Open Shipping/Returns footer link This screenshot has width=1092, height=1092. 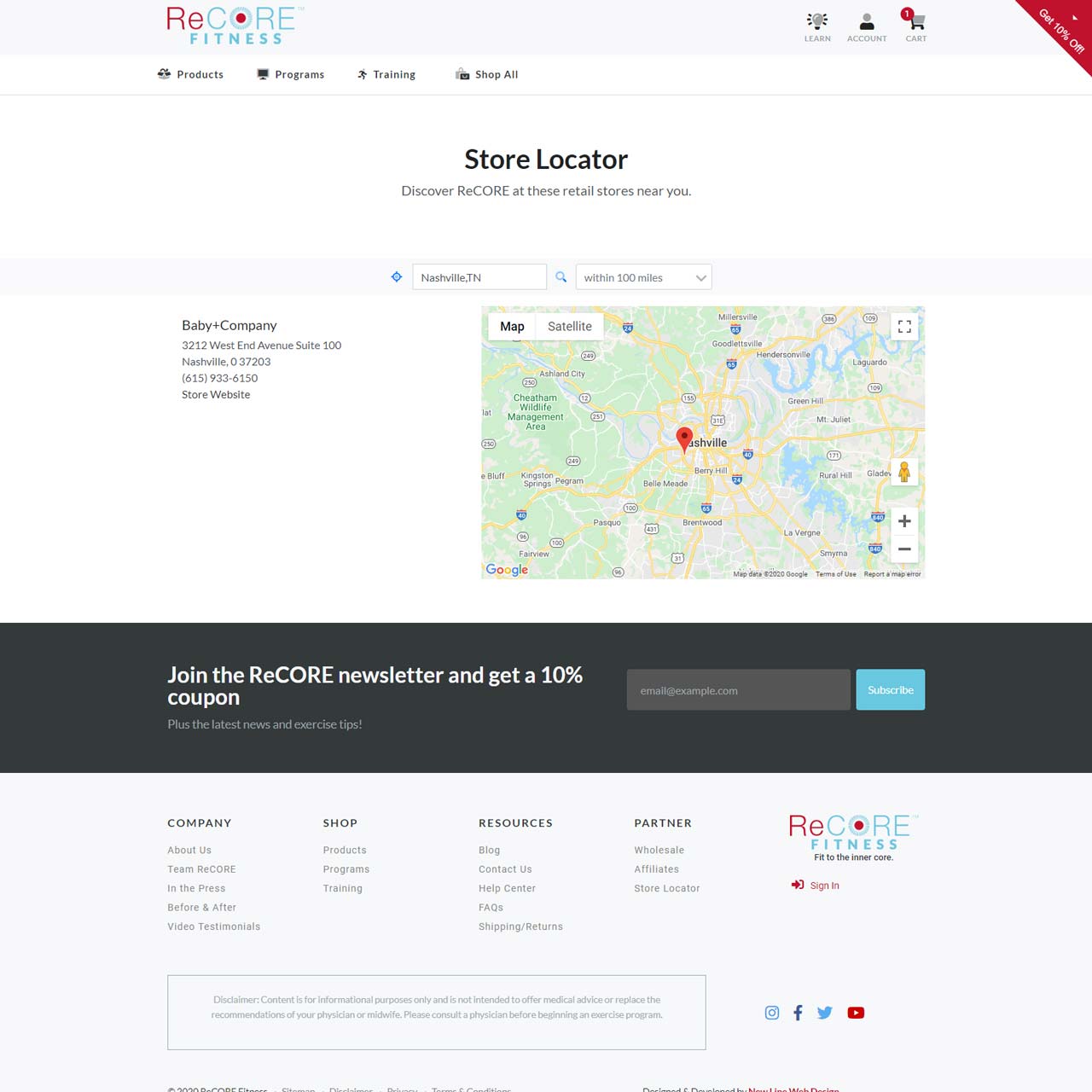pyautogui.click(x=520, y=926)
